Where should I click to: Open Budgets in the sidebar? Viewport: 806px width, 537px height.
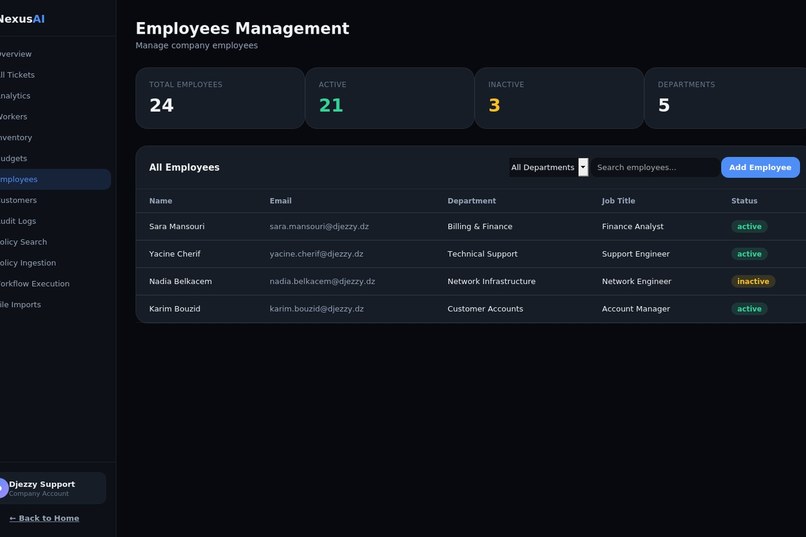click(x=13, y=158)
